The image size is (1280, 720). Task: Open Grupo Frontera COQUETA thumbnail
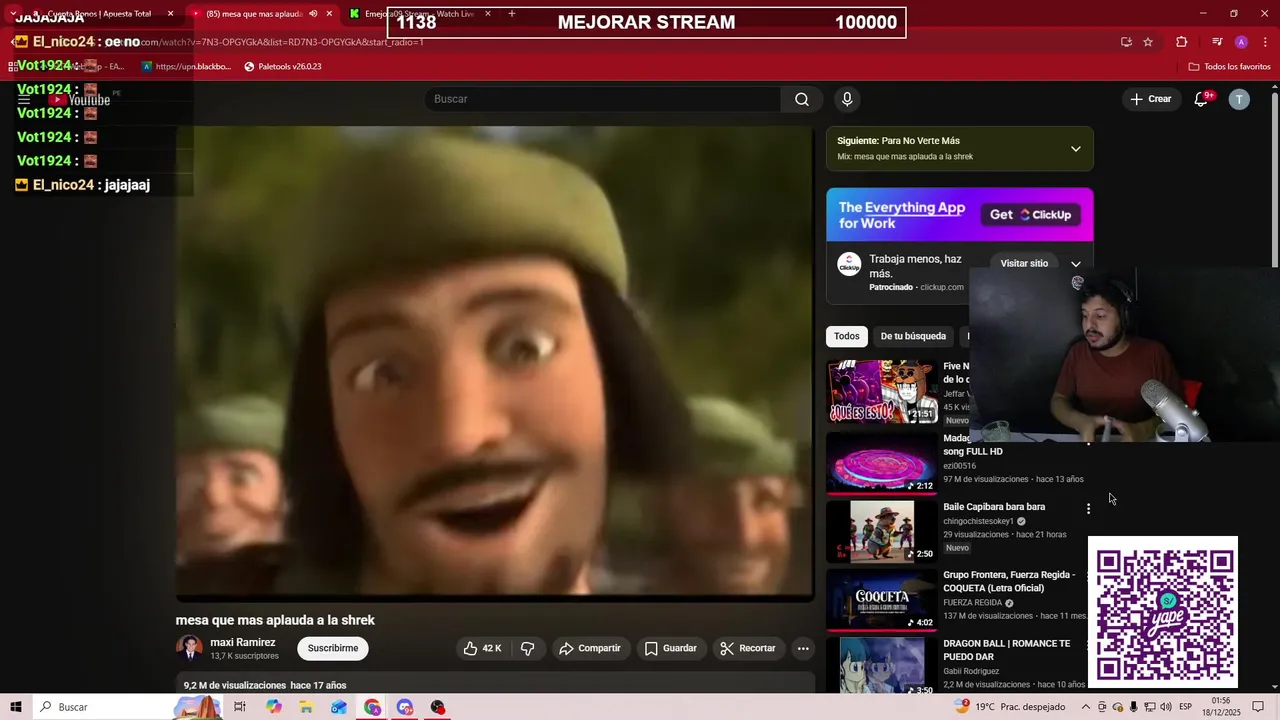pyautogui.click(x=881, y=600)
